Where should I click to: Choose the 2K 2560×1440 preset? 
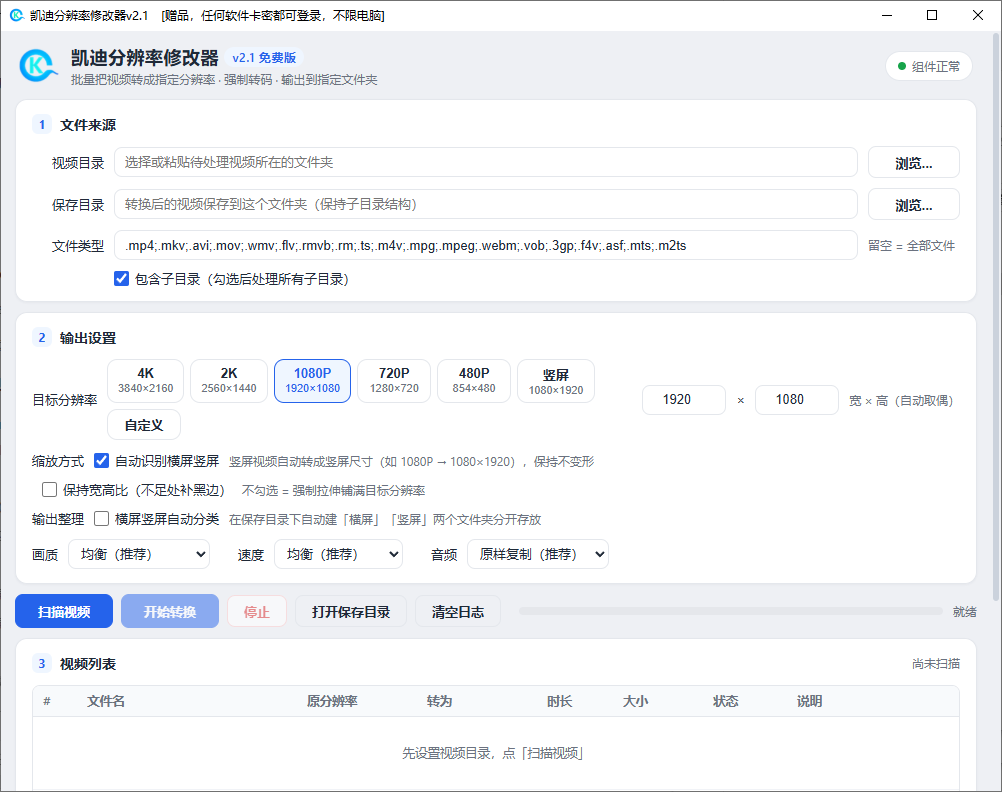point(229,381)
